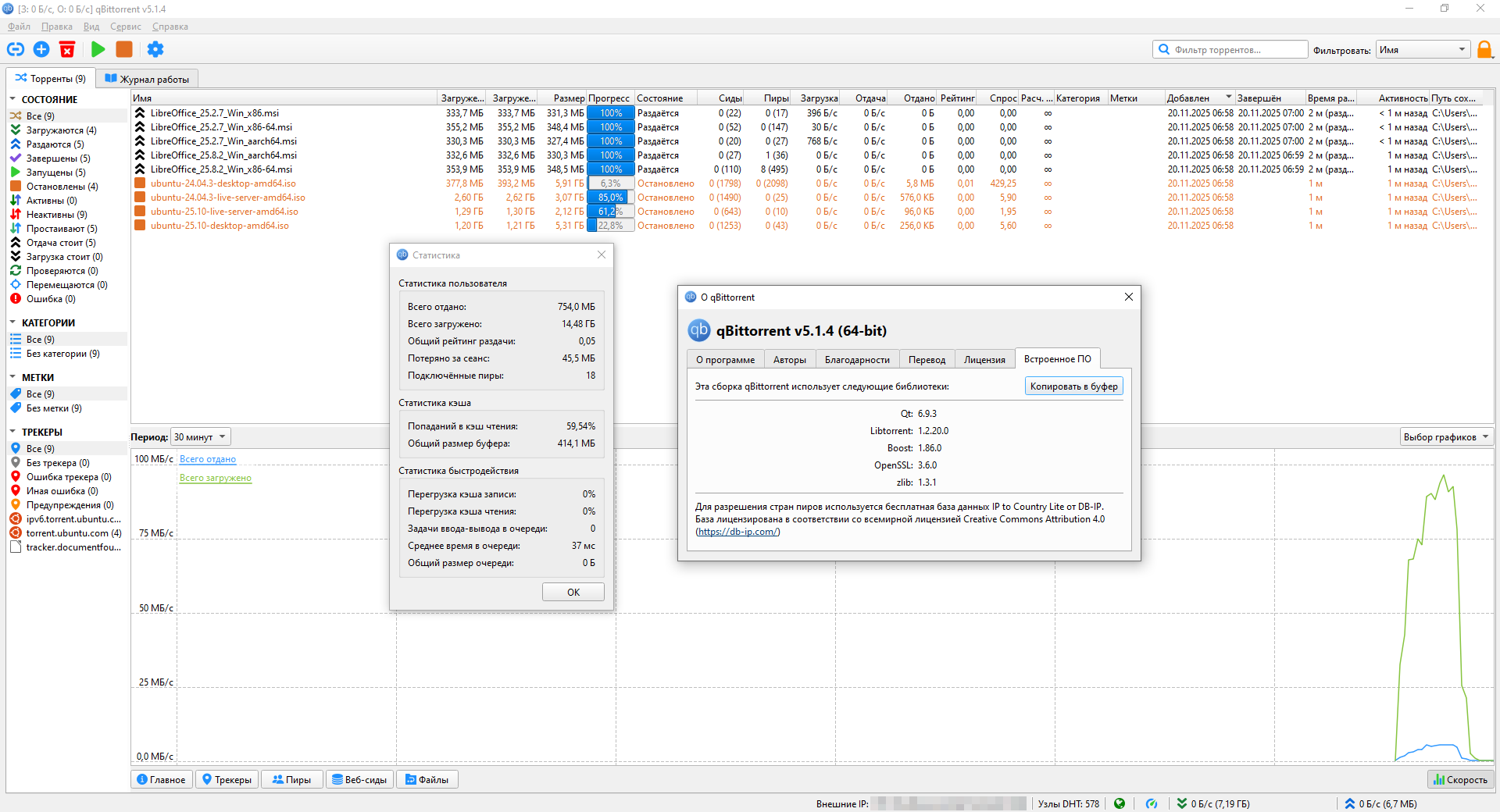The height and width of the screenshot is (812, 1500).
Task: Click the add torrent link toolbar icon
Action: tap(16, 49)
